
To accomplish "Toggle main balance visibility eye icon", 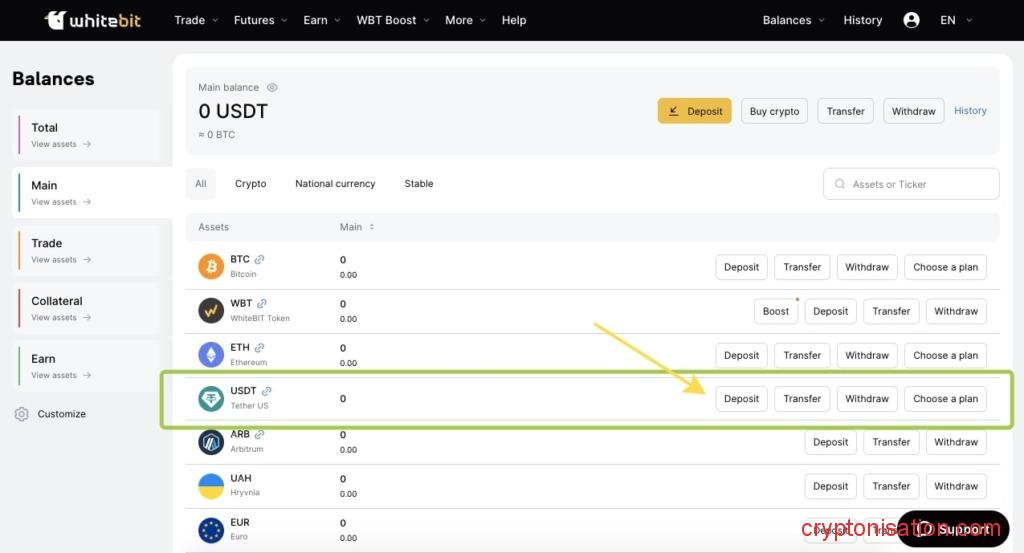I will (272, 88).
